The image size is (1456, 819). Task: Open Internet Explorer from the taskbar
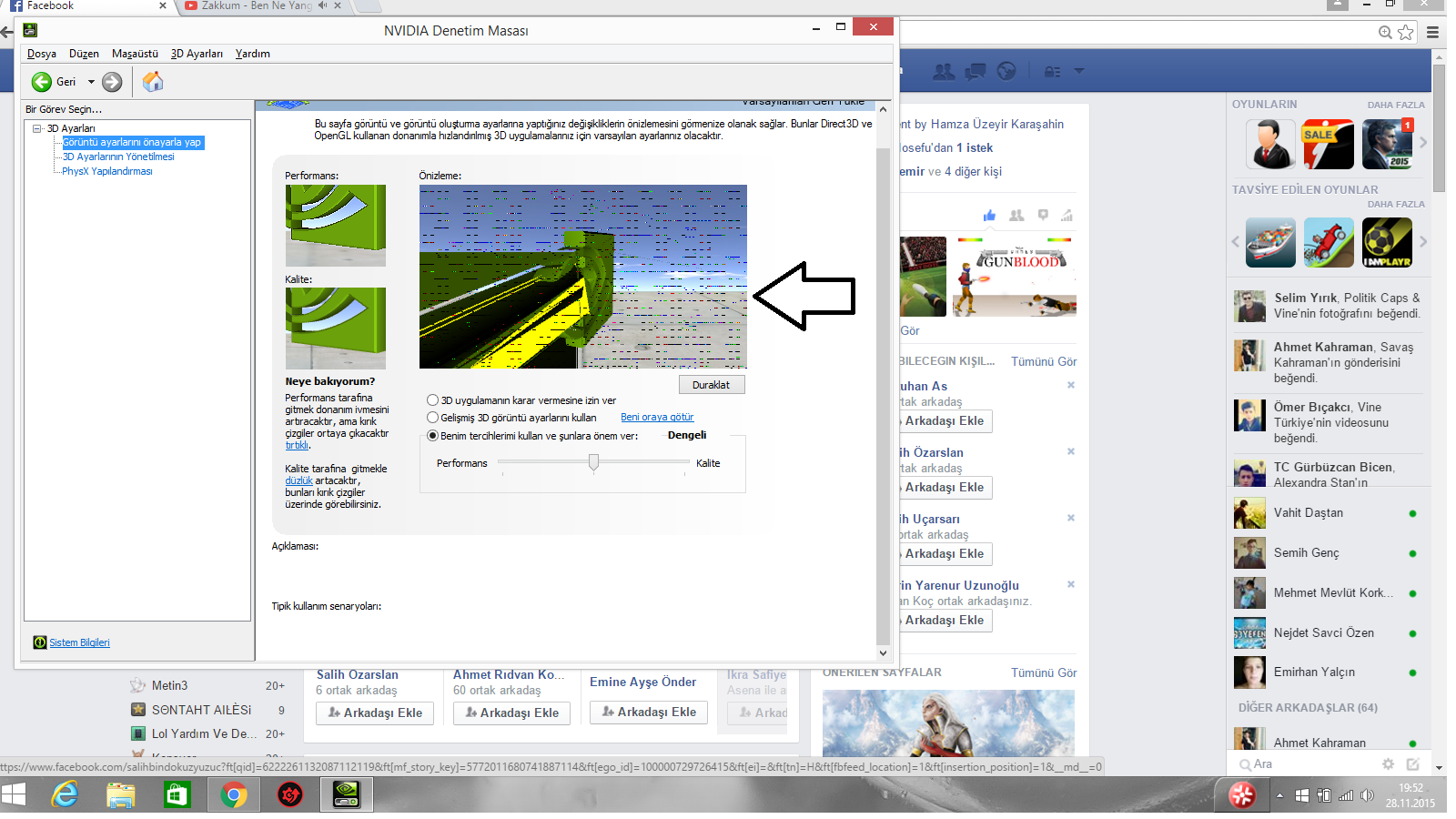click(x=65, y=795)
